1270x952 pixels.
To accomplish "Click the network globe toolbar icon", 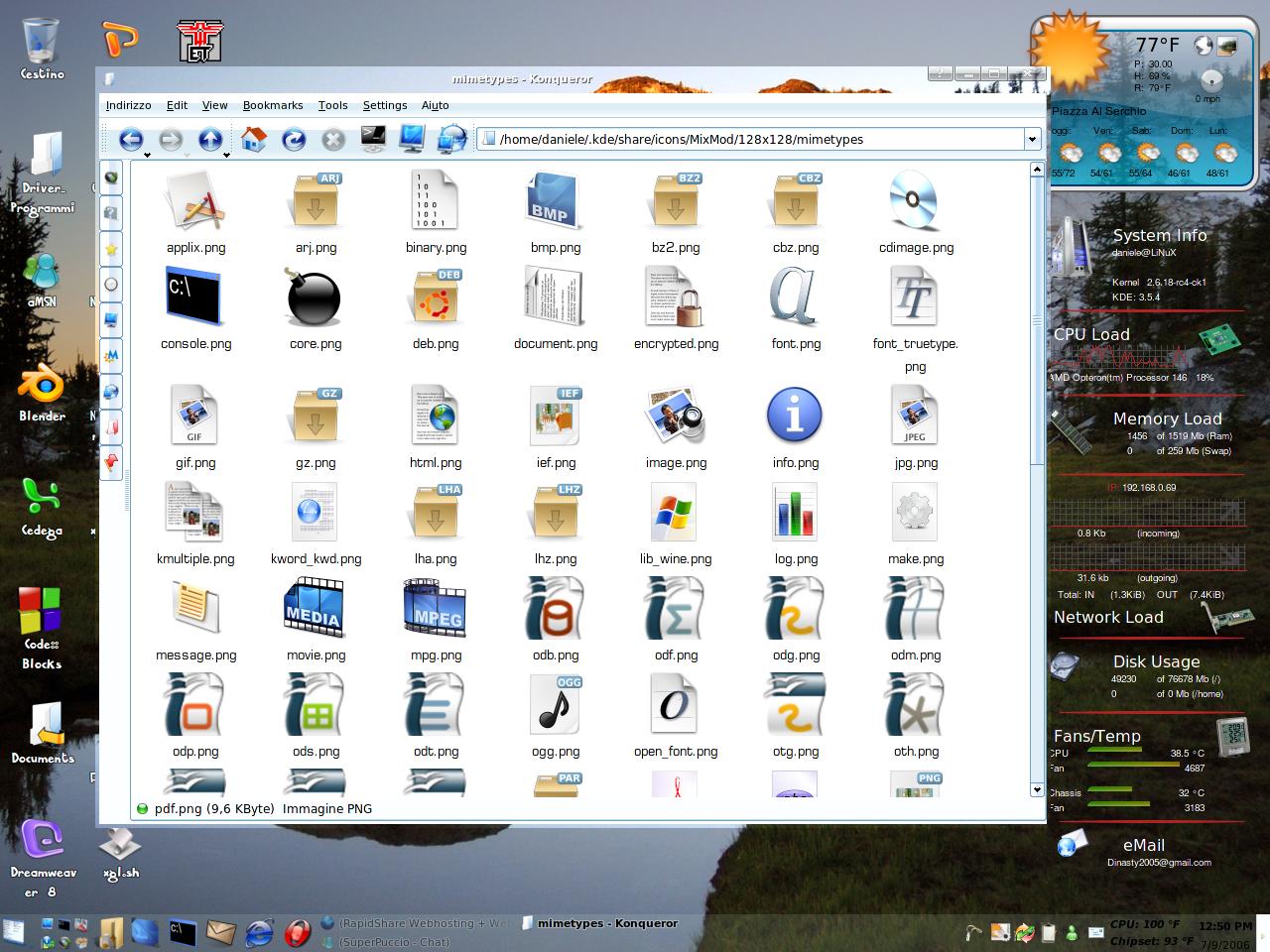I will pos(452,139).
